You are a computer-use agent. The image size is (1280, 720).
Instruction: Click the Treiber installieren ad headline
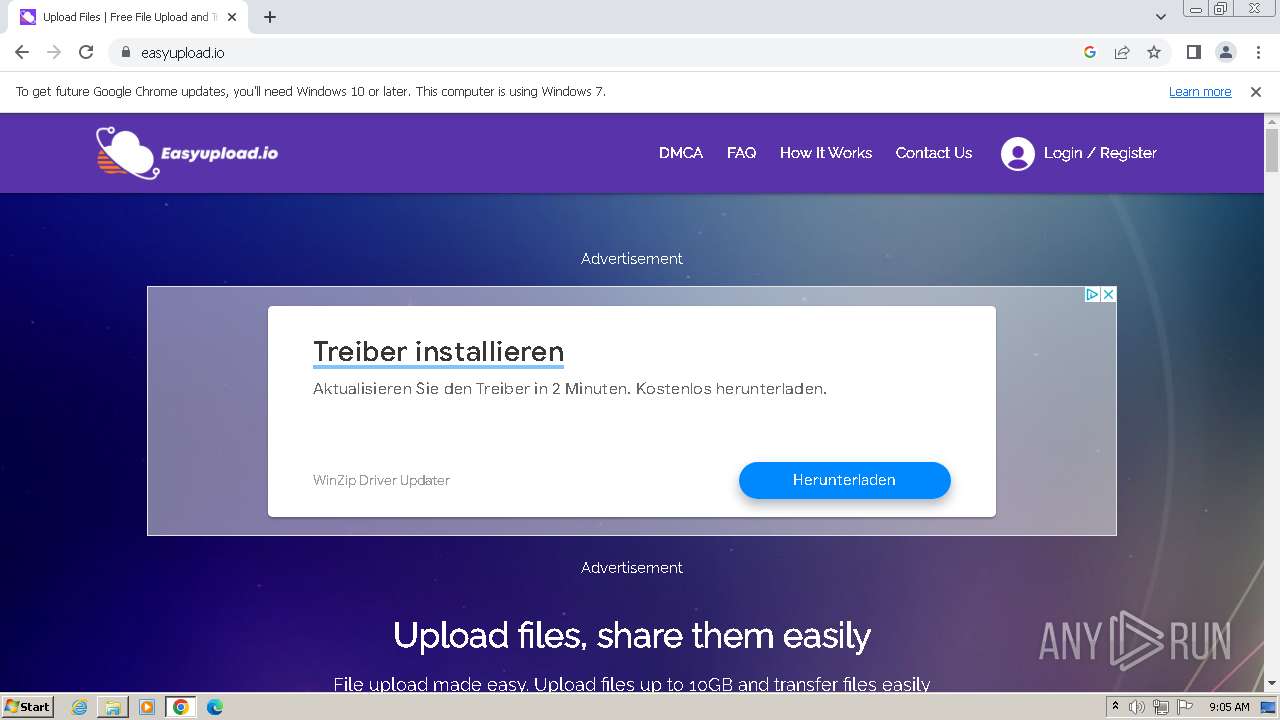(438, 352)
